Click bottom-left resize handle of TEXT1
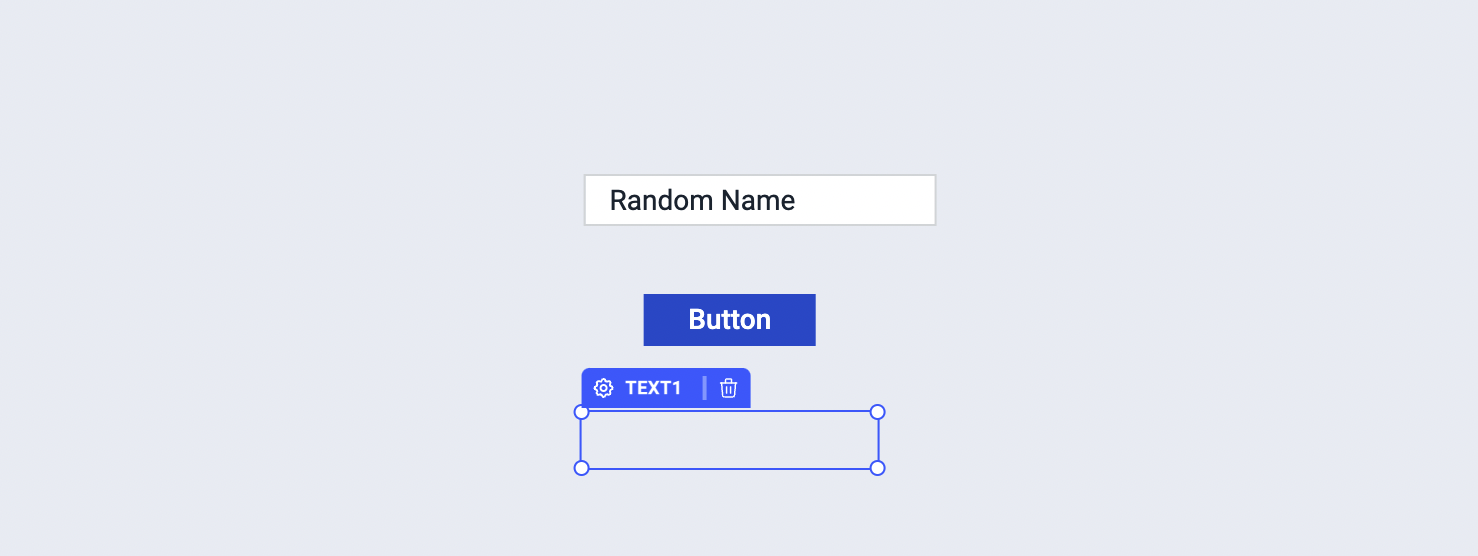This screenshot has width=1478, height=556. [x=581, y=468]
